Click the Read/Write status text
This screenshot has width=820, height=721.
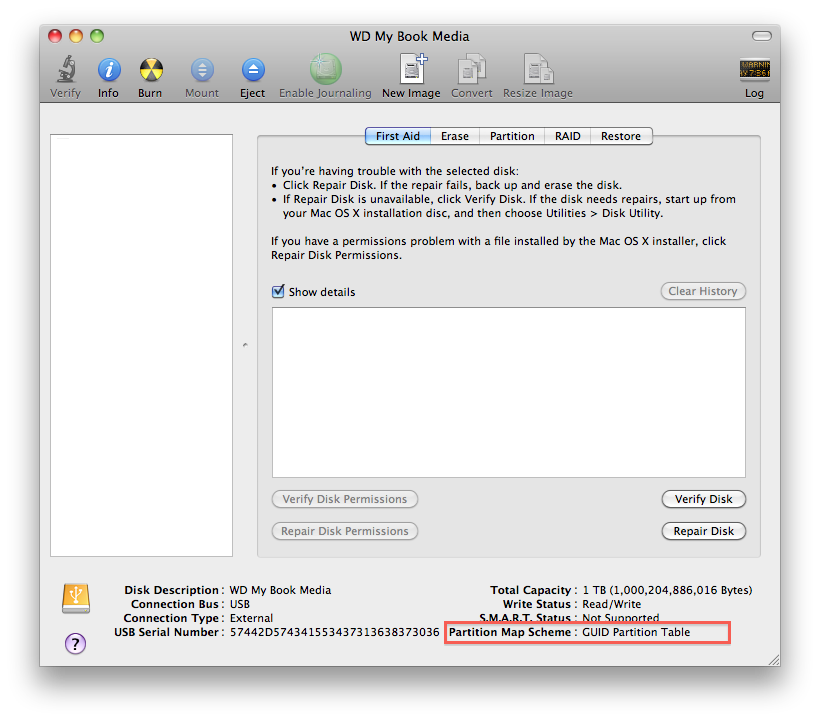tap(611, 604)
